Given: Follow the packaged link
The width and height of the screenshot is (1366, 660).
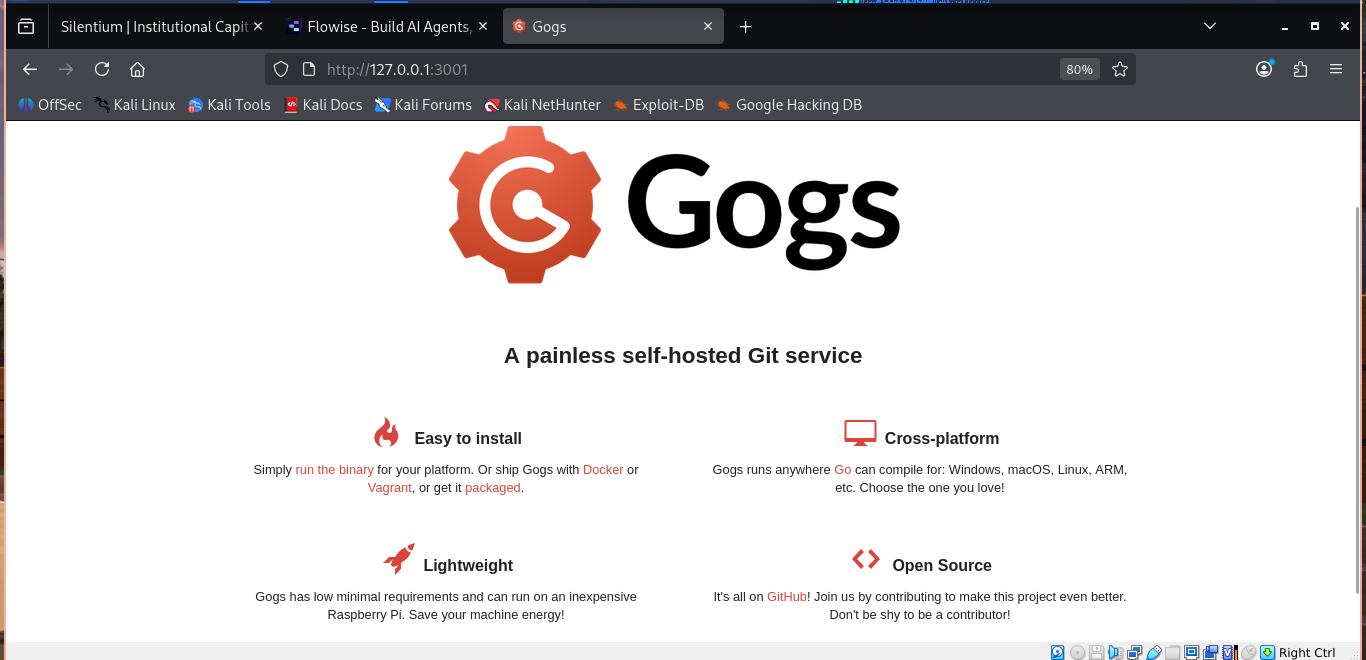Looking at the screenshot, I should point(492,488).
